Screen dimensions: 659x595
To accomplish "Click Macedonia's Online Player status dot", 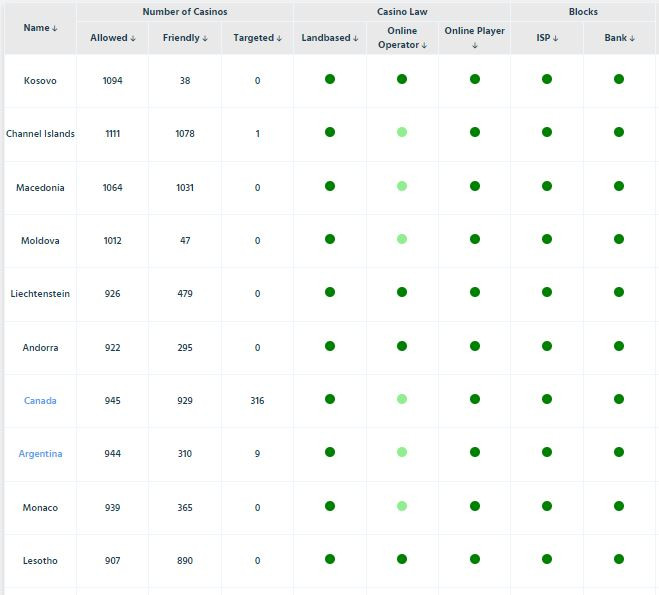I will 475,186.
